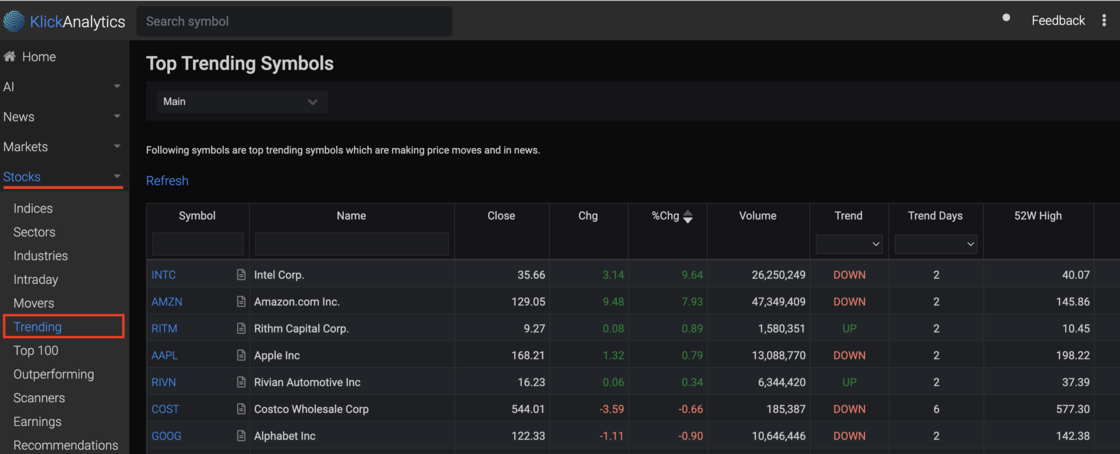Open Industries under Stocks

point(41,256)
